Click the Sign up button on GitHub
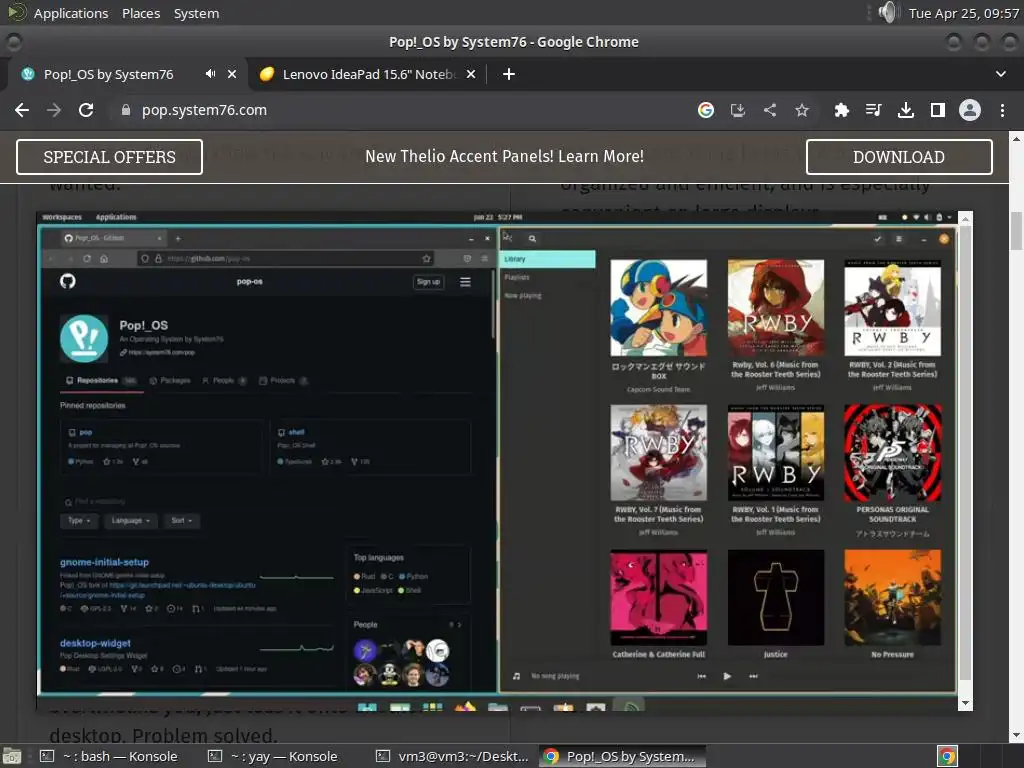1024x768 pixels. [428, 281]
